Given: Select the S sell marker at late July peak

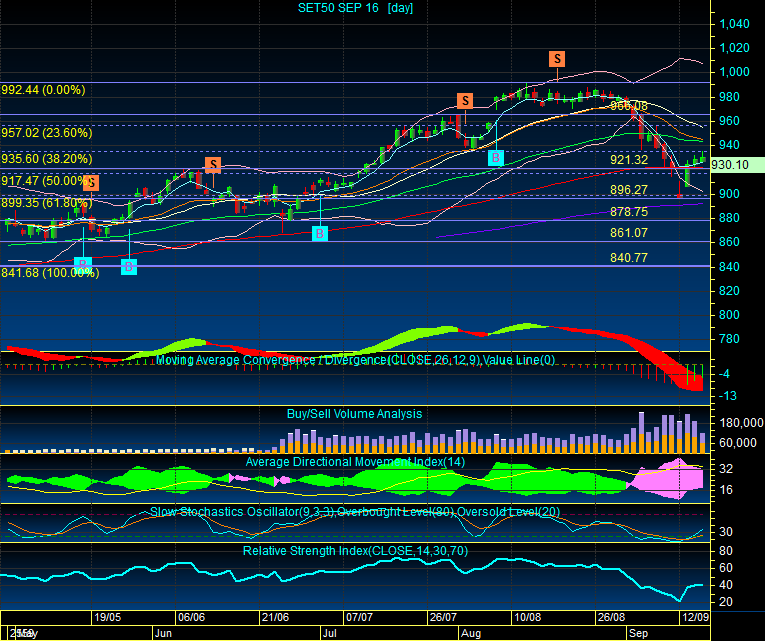Looking at the screenshot, I should 465,100.
